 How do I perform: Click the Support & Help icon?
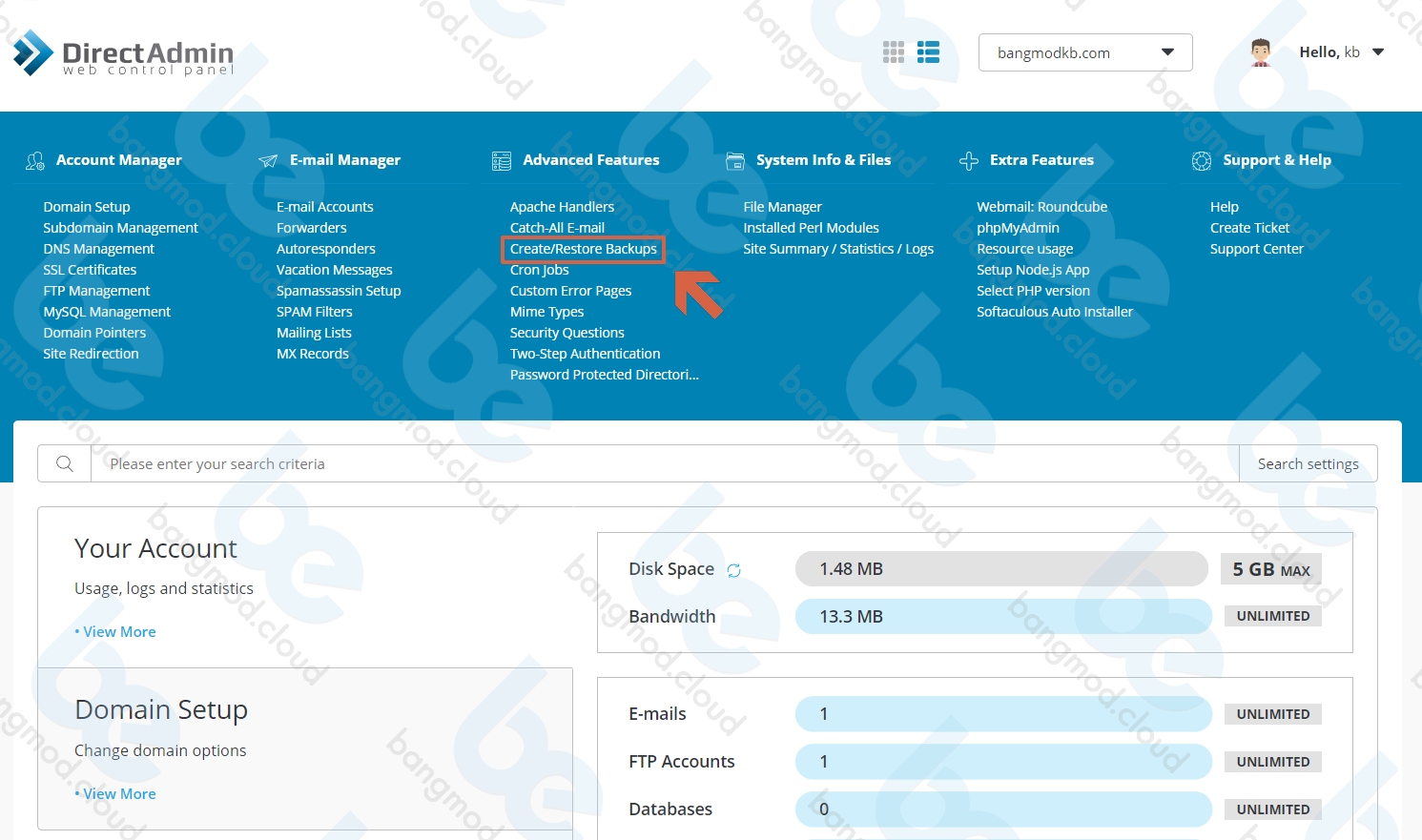pos(1202,161)
